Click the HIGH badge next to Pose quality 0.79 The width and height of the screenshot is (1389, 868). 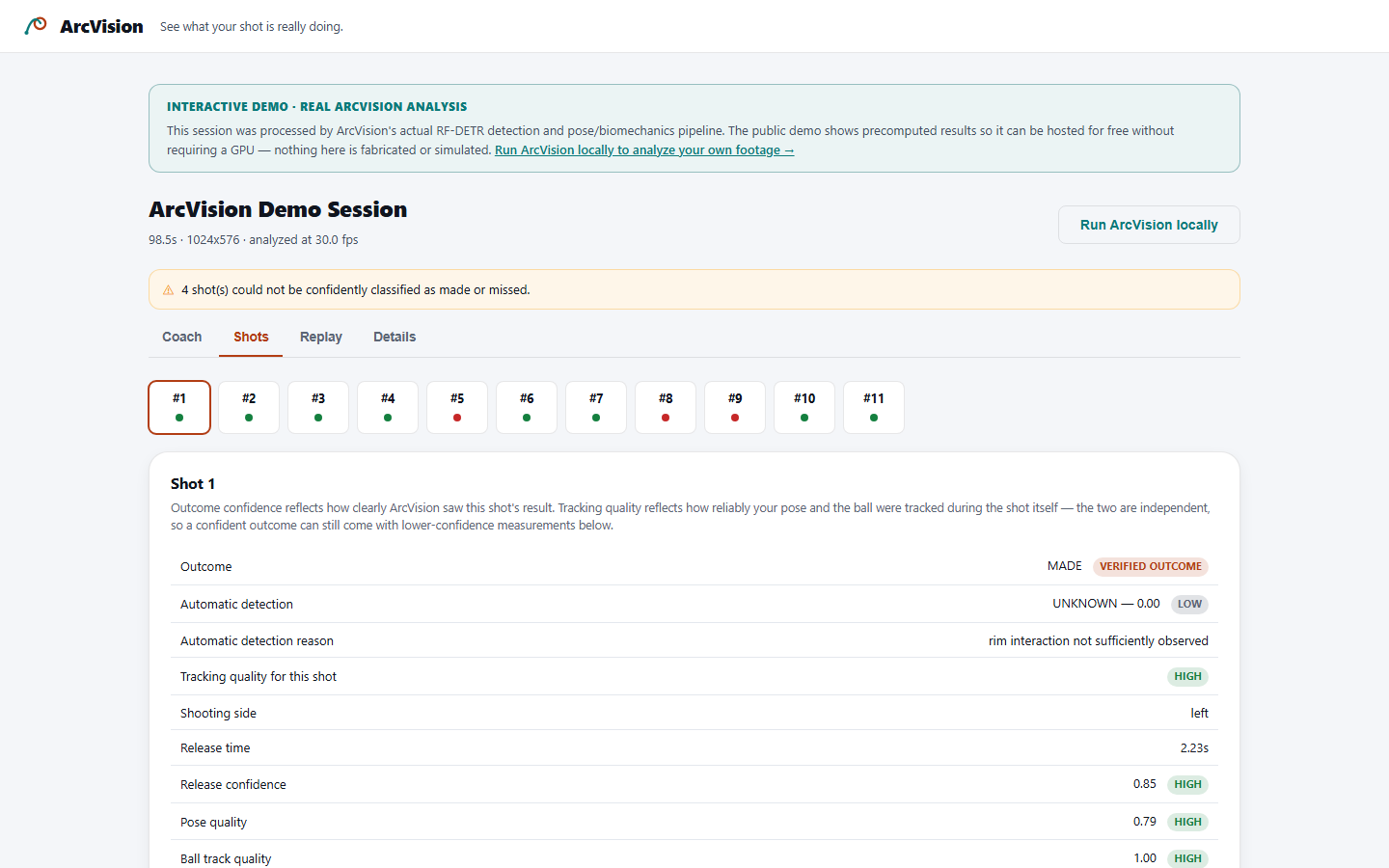tap(1187, 823)
